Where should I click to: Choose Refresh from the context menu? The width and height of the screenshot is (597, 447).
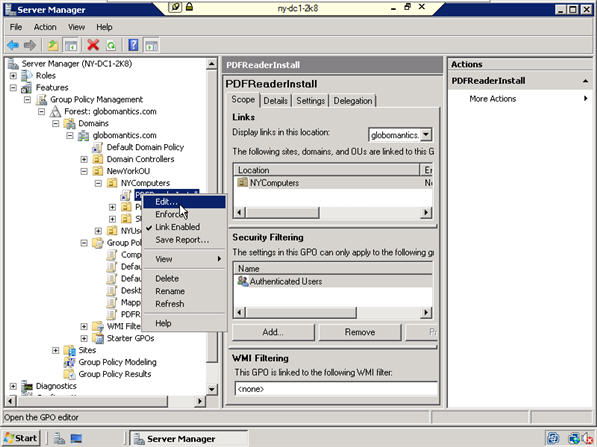point(185,304)
